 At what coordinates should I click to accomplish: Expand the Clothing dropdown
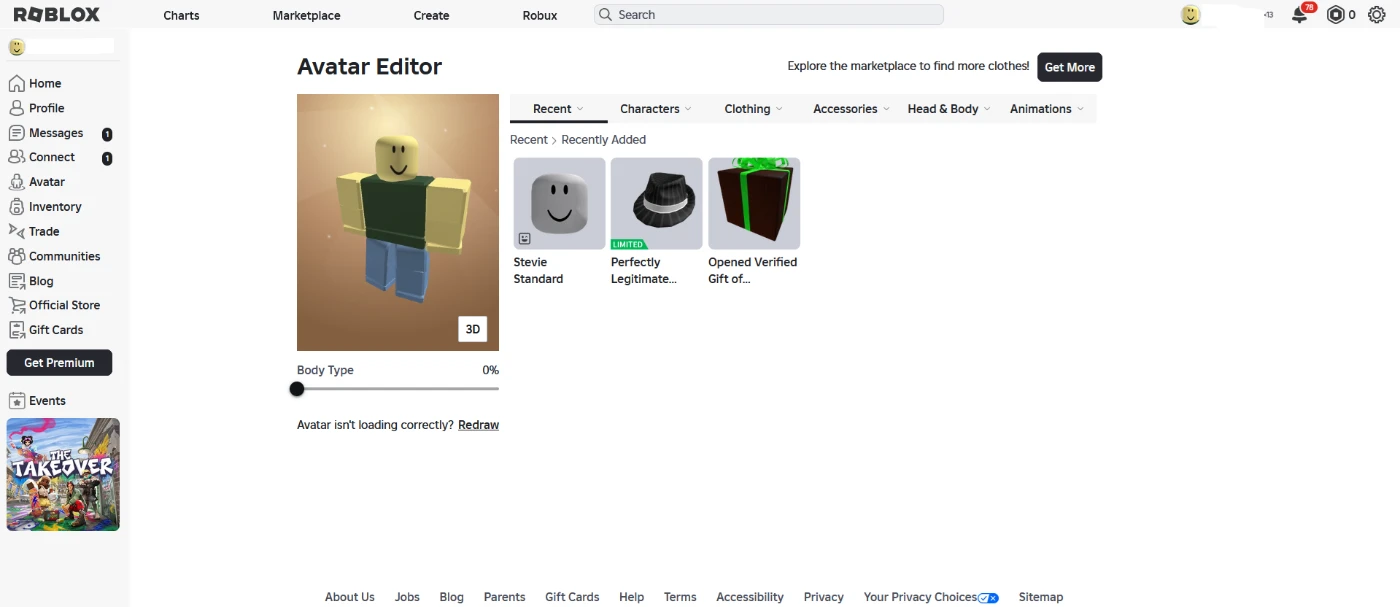tap(753, 109)
